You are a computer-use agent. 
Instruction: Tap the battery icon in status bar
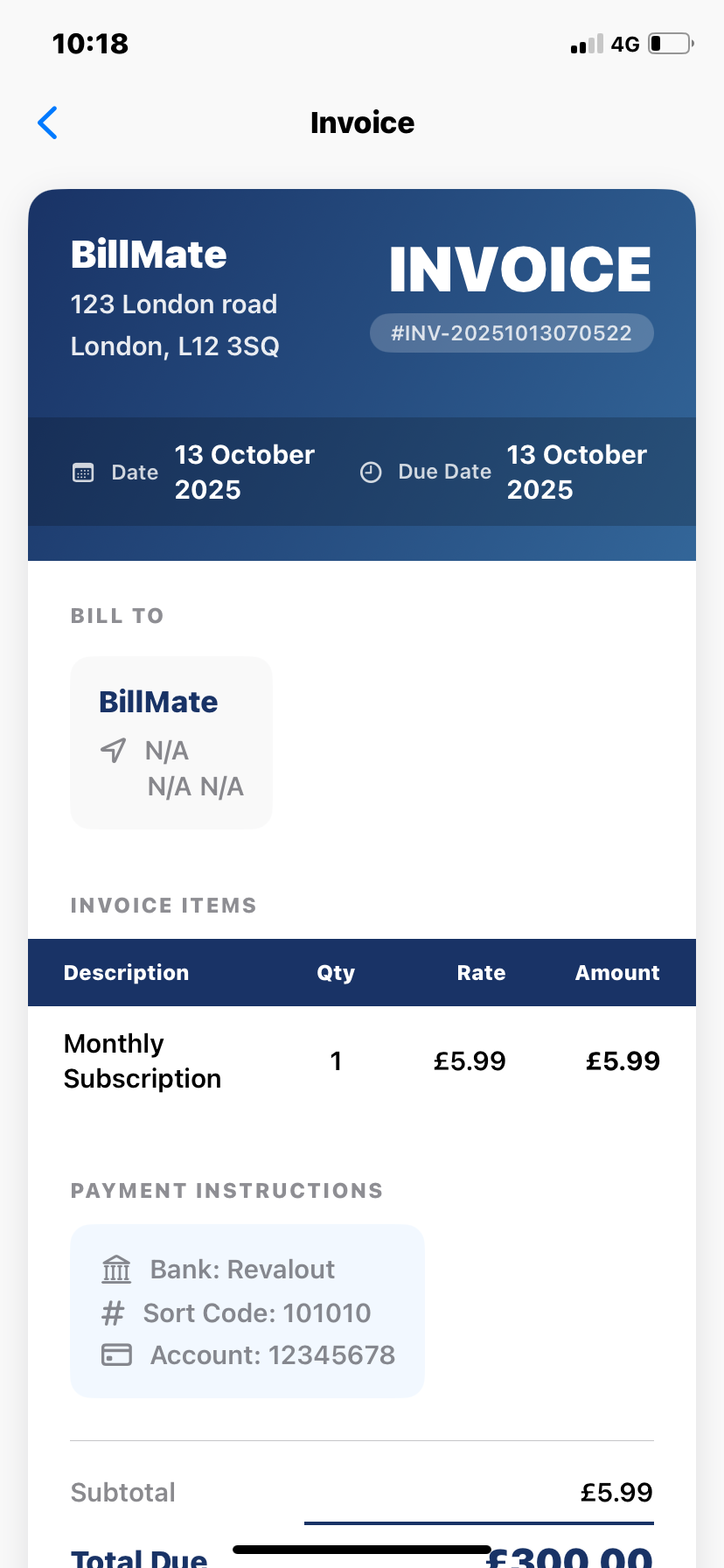click(670, 44)
